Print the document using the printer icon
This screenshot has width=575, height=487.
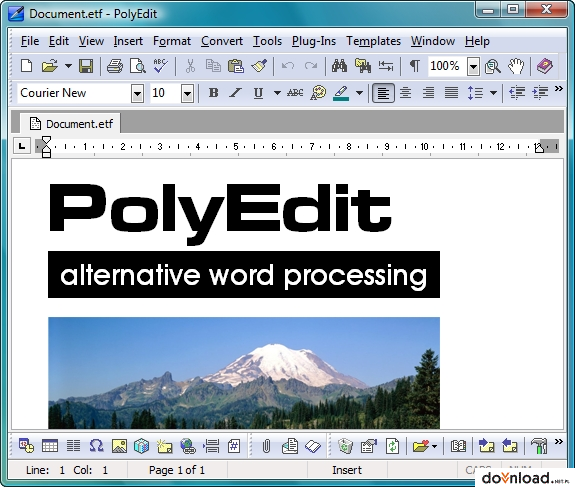[115, 66]
